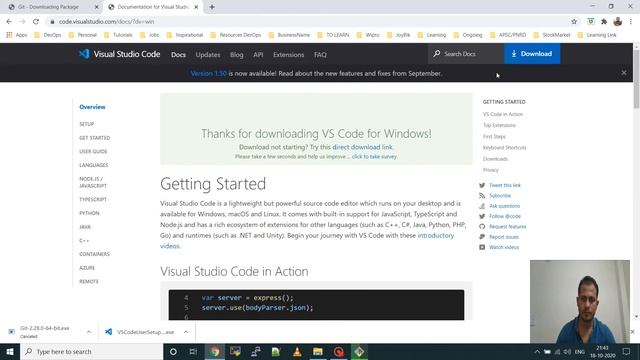Open the Updates navigation item
The height and width of the screenshot is (360, 640).
(x=208, y=55)
